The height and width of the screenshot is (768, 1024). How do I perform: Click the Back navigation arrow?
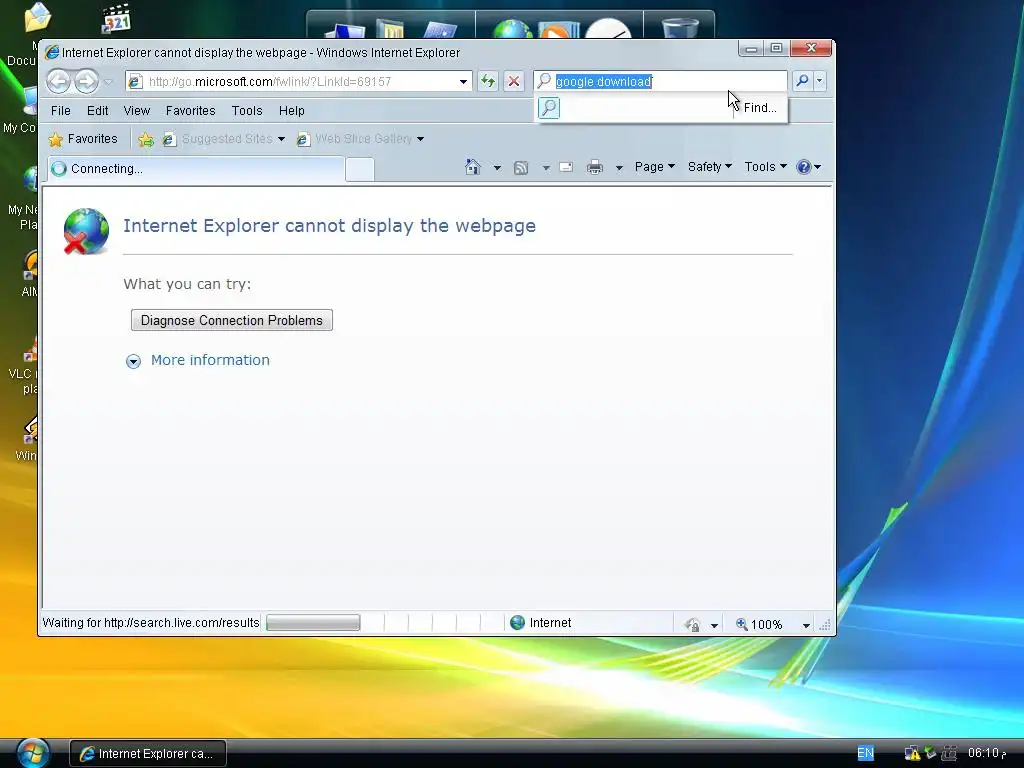click(59, 82)
